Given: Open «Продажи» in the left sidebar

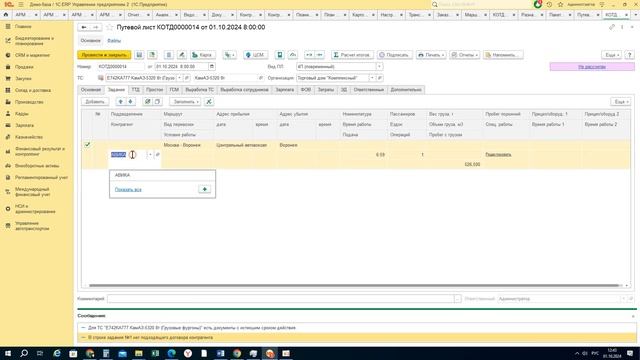Looking at the screenshot, I should pyautogui.click(x=24, y=67).
